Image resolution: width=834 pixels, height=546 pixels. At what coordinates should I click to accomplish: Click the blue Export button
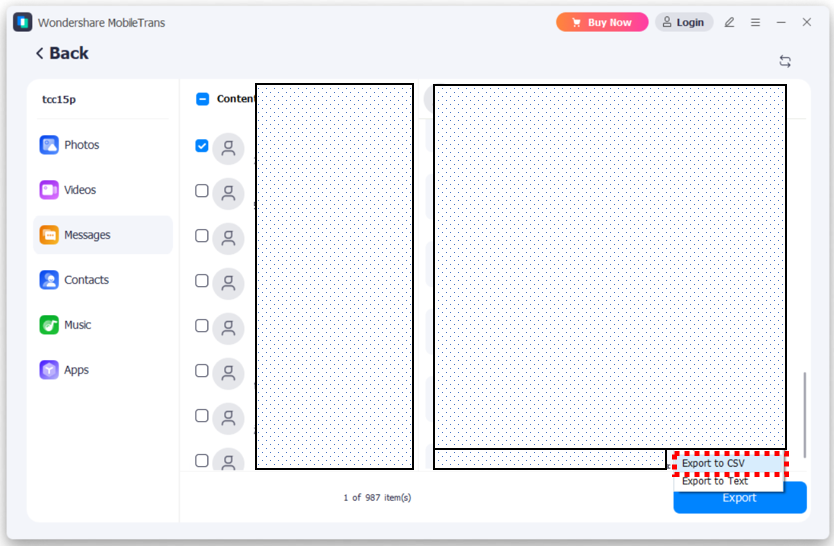(x=739, y=498)
